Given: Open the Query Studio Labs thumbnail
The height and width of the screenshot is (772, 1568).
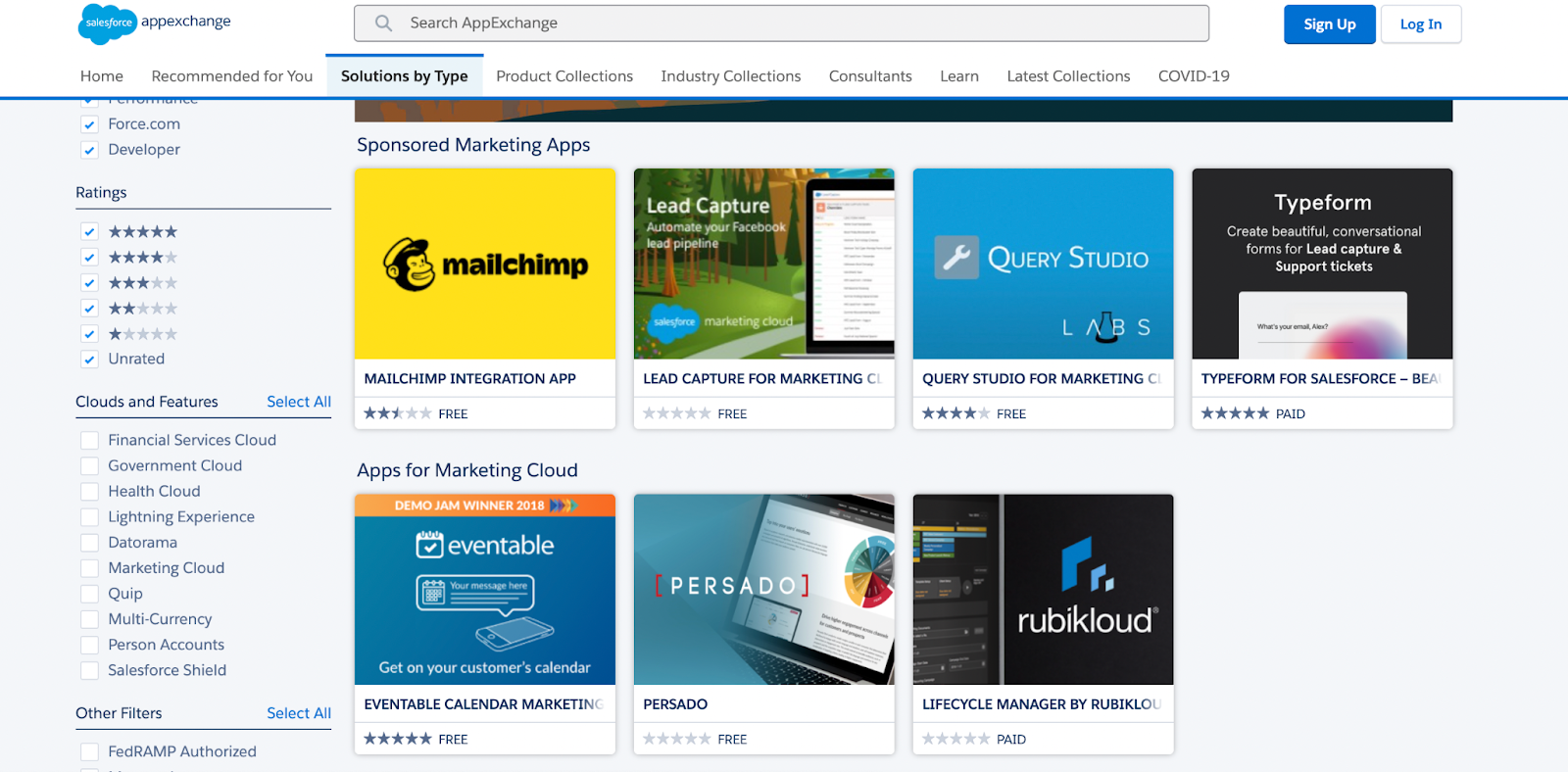Looking at the screenshot, I should (1043, 264).
